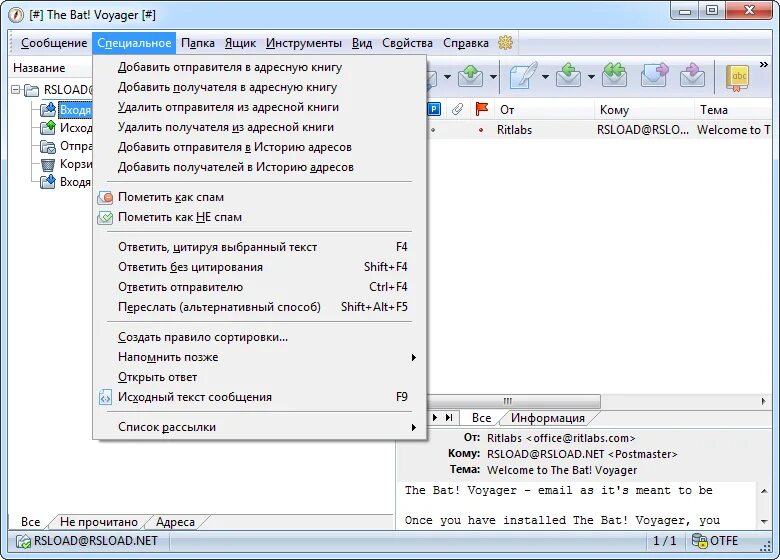Show hidden toolbar buttons via » chevron
This screenshot has width=780, height=560.
[x=764, y=64]
